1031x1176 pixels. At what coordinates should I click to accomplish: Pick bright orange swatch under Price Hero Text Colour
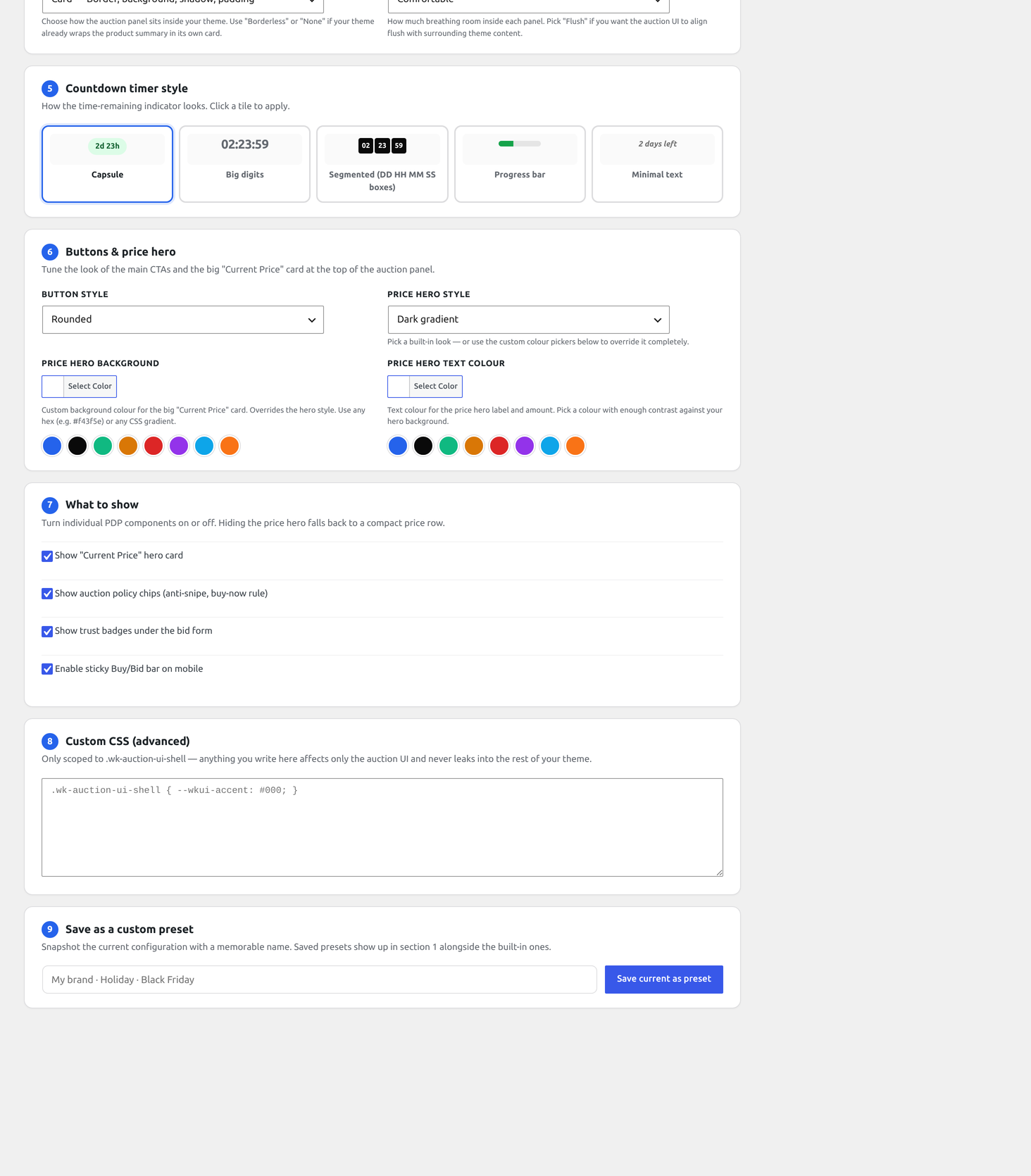[x=575, y=446]
